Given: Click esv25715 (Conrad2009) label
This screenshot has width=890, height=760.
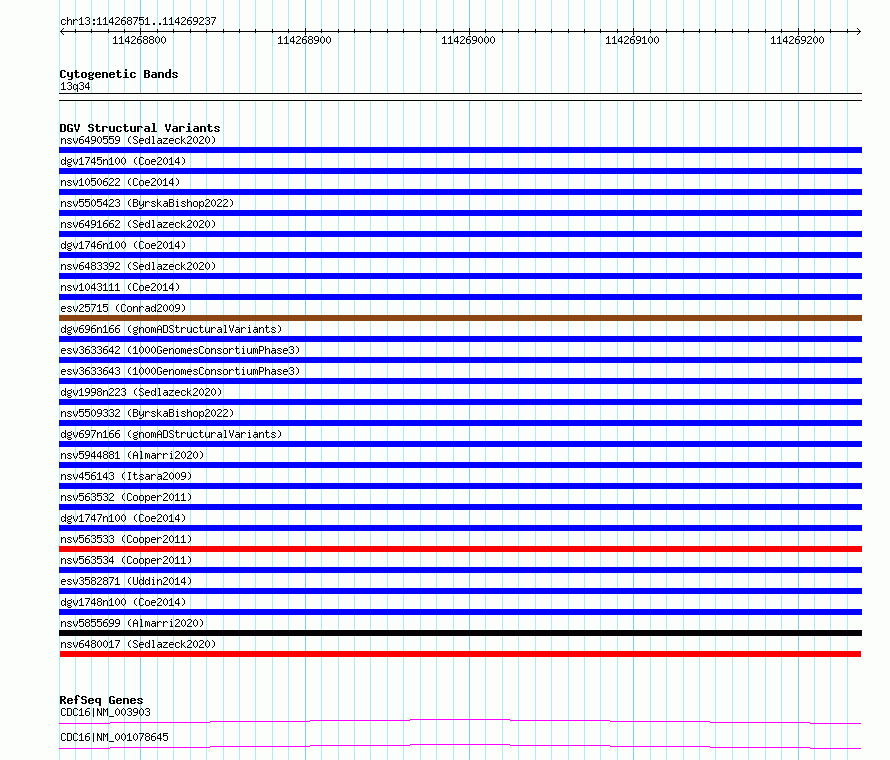Looking at the screenshot, I should point(123,308).
